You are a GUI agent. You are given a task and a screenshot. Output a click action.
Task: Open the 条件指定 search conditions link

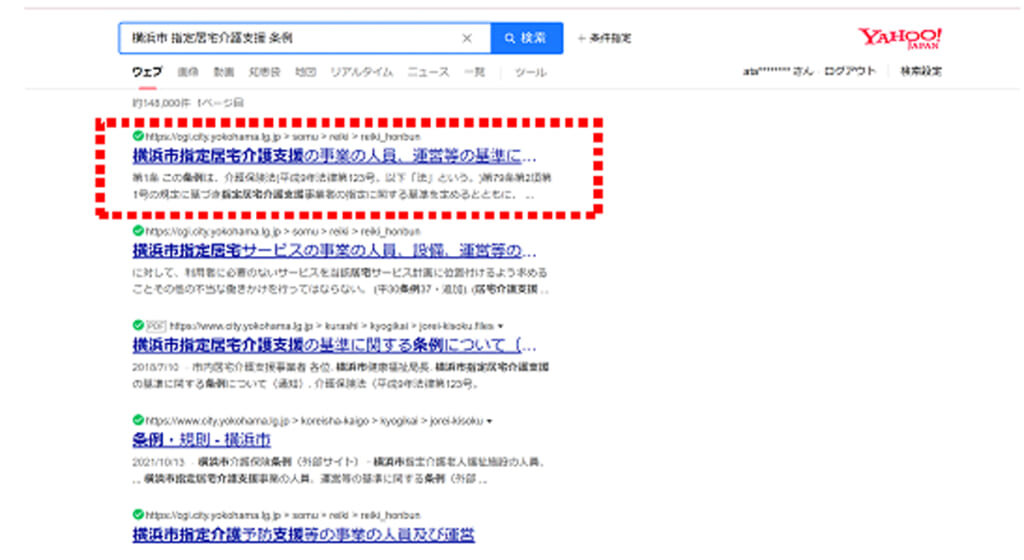[x=605, y=38]
